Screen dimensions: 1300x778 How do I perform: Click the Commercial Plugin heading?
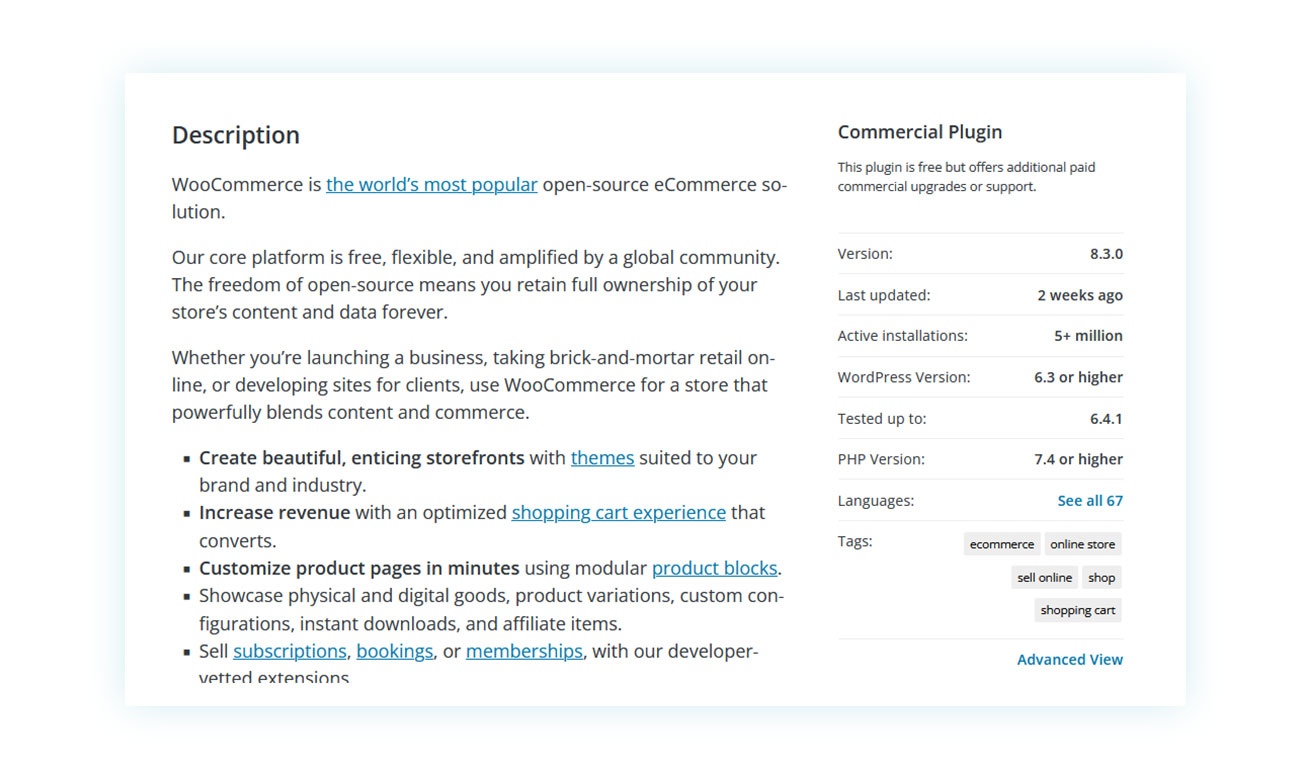point(919,132)
